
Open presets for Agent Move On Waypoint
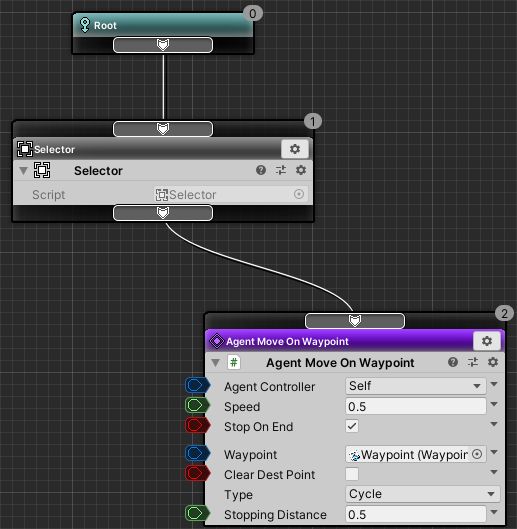coord(473,362)
